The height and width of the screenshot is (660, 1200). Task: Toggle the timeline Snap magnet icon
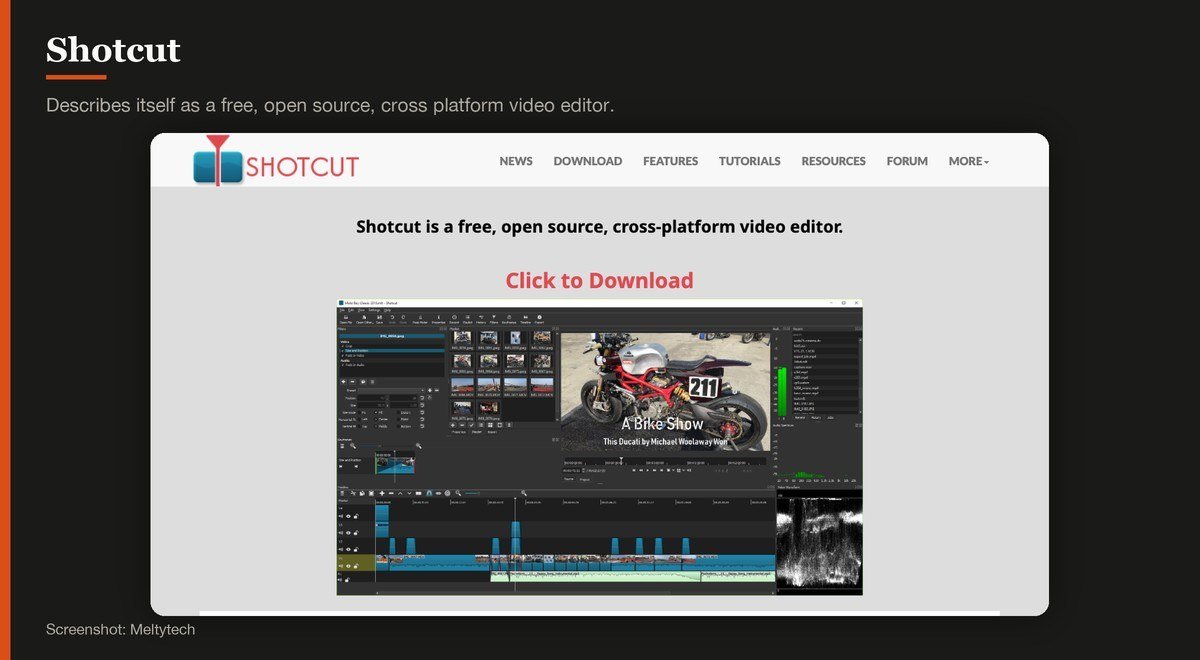coord(429,493)
